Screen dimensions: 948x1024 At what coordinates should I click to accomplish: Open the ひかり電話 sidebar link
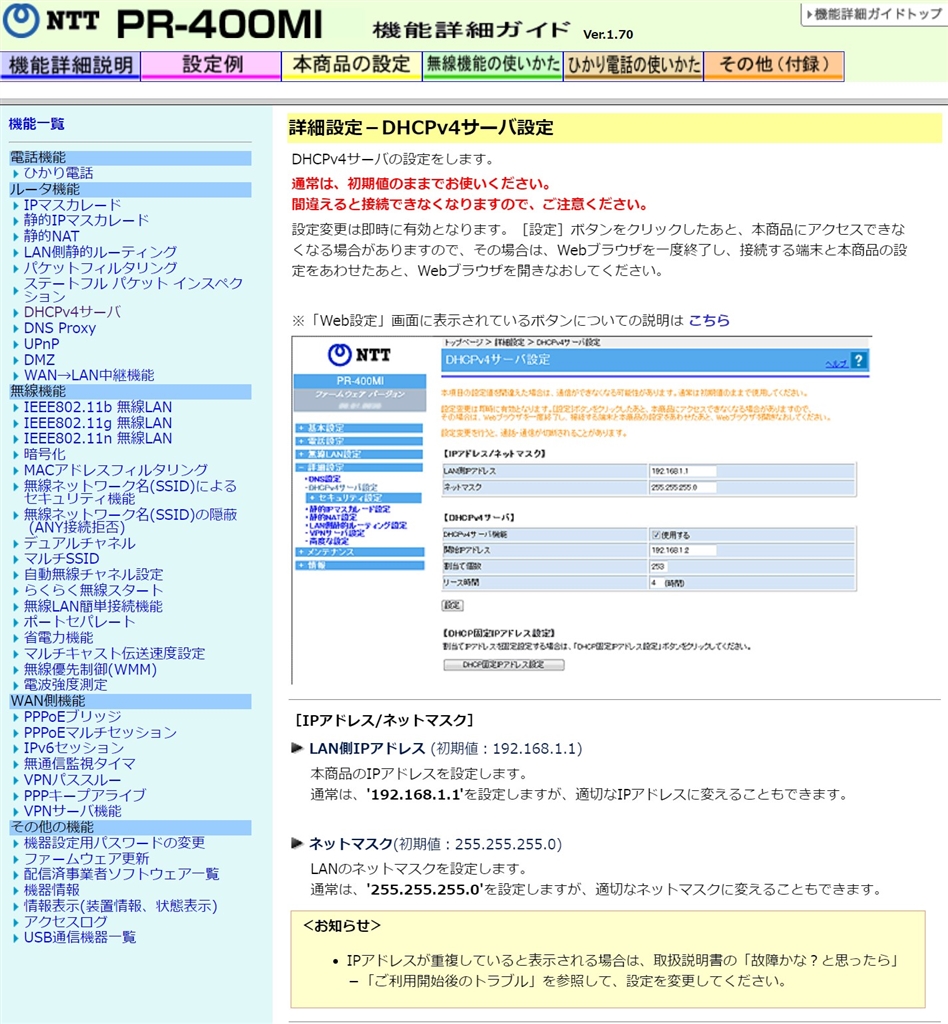pos(58,173)
